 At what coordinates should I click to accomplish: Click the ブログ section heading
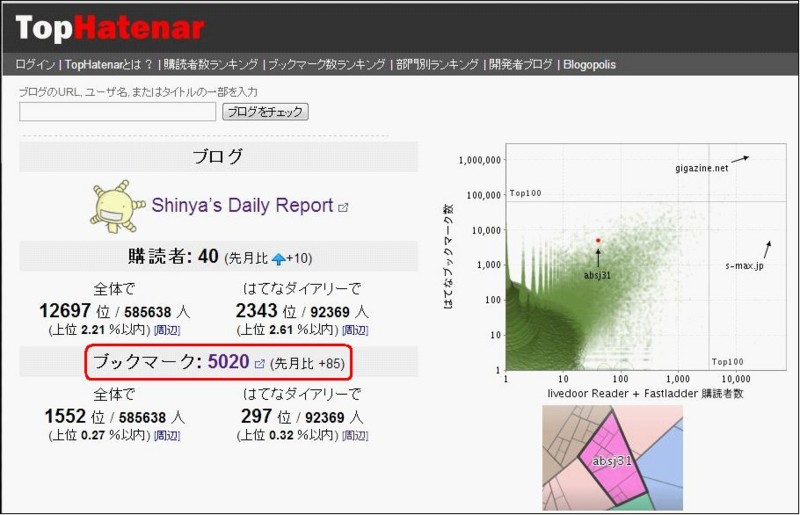point(218,156)
